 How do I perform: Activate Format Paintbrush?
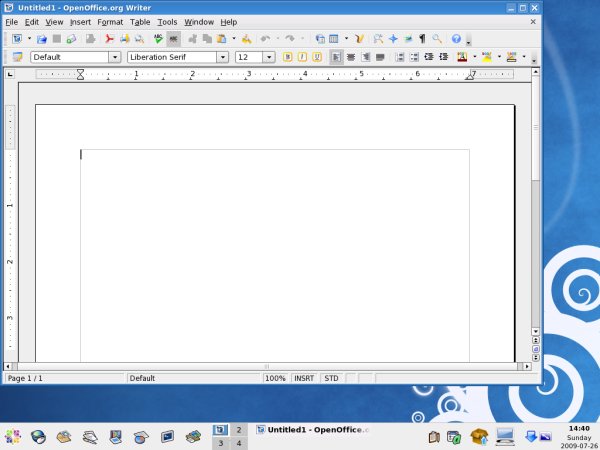tap(246, 39)
